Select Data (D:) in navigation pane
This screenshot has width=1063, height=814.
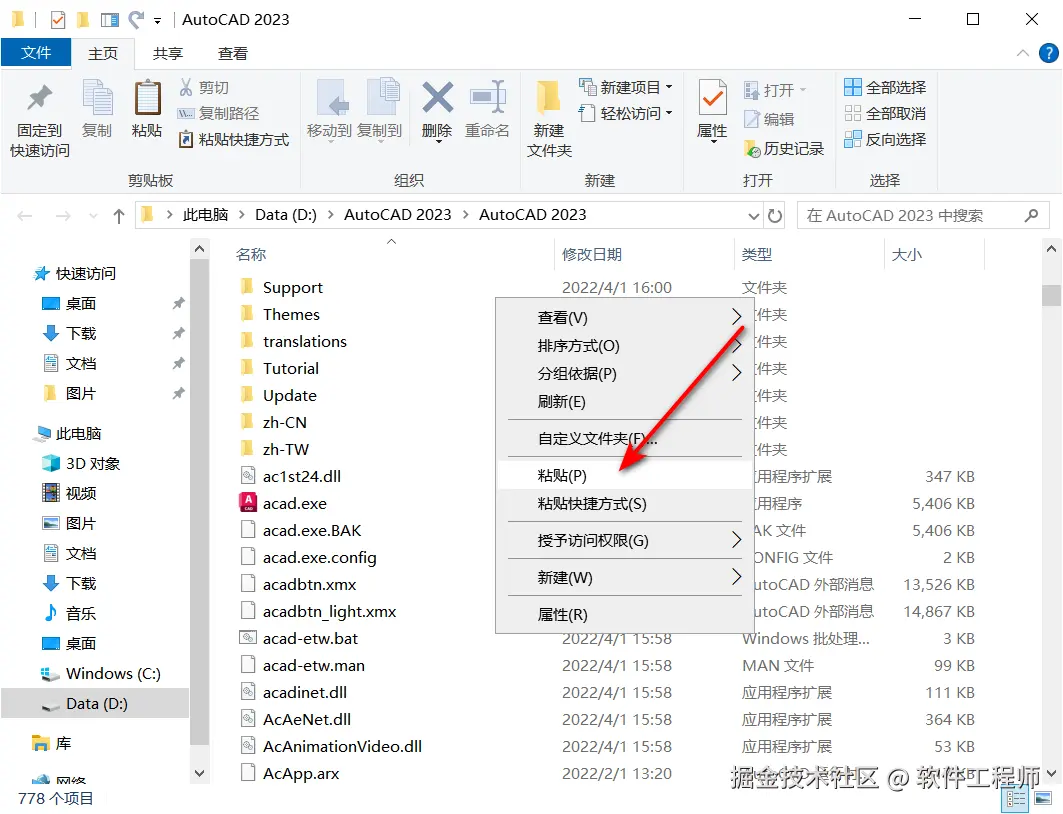point(95,704)
